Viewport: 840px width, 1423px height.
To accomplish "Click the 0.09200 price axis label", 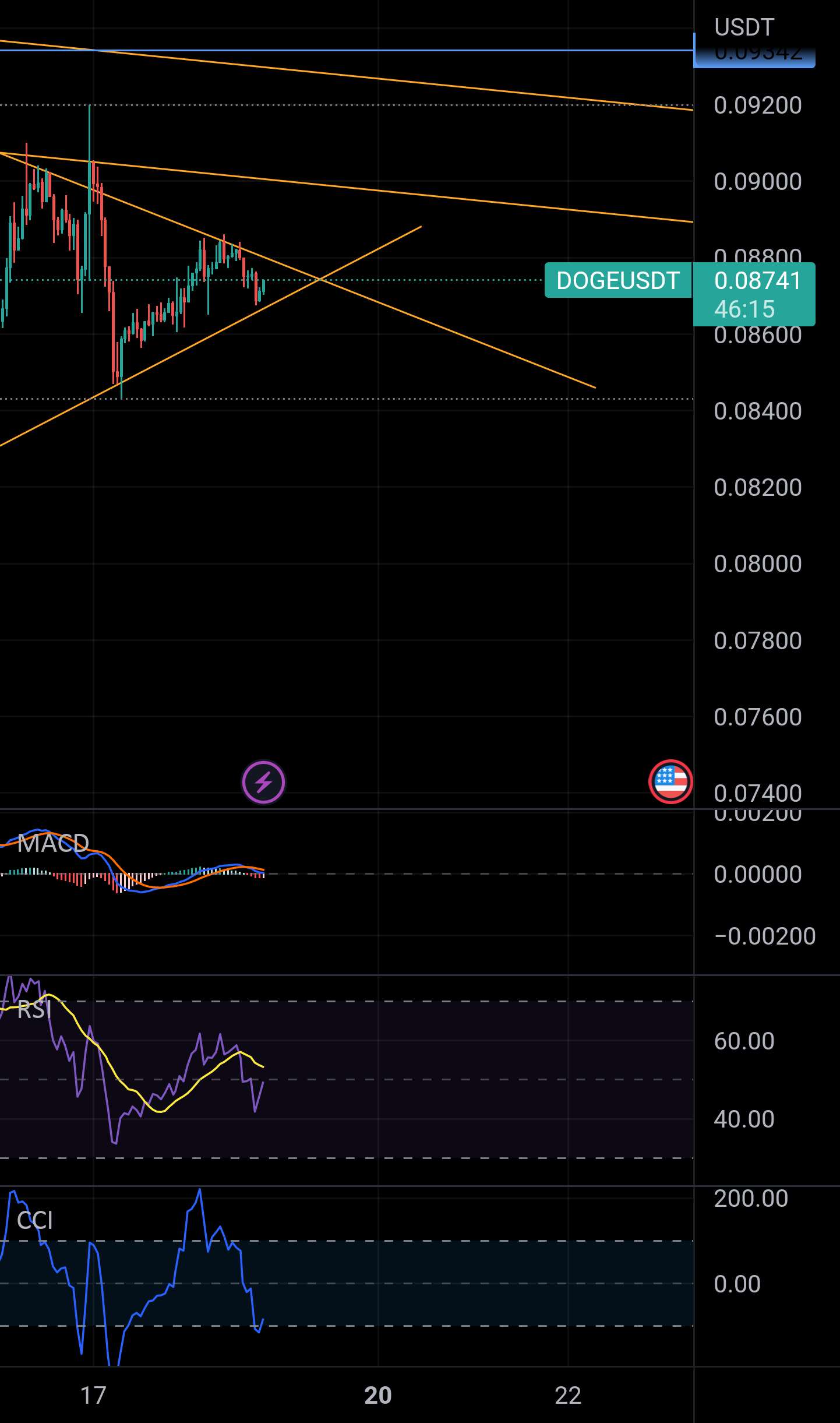I will tap(758, 105).
